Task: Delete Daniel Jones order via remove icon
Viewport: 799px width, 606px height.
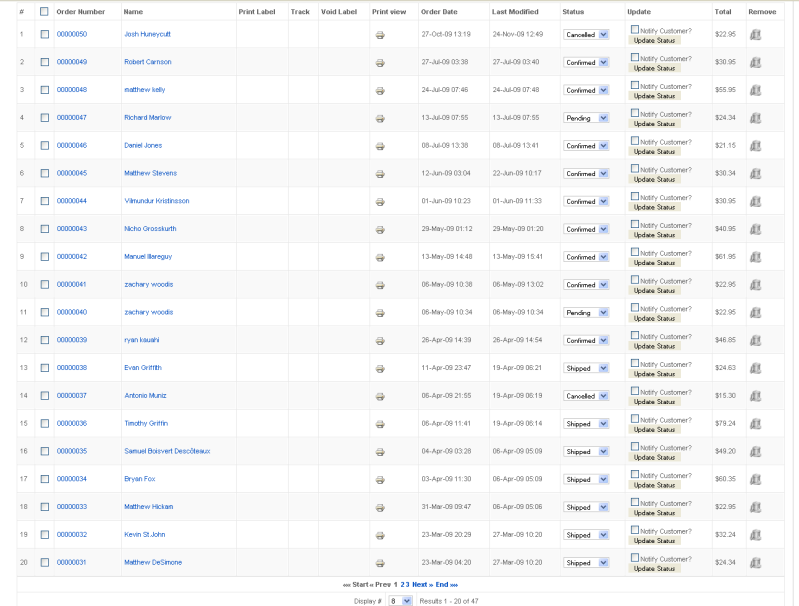Action: [755, 146]
